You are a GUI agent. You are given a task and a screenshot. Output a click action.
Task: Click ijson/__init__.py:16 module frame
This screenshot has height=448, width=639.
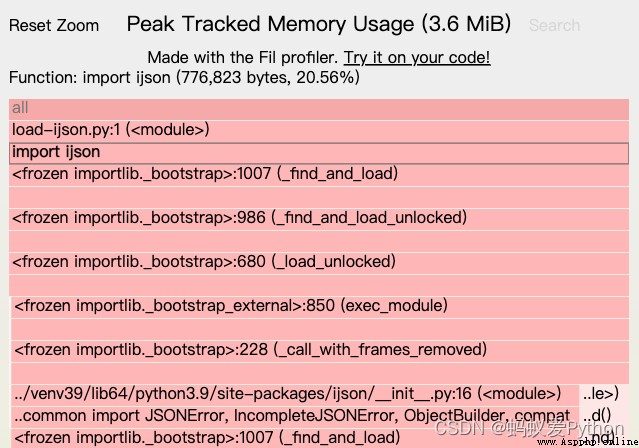pos(295,395)
